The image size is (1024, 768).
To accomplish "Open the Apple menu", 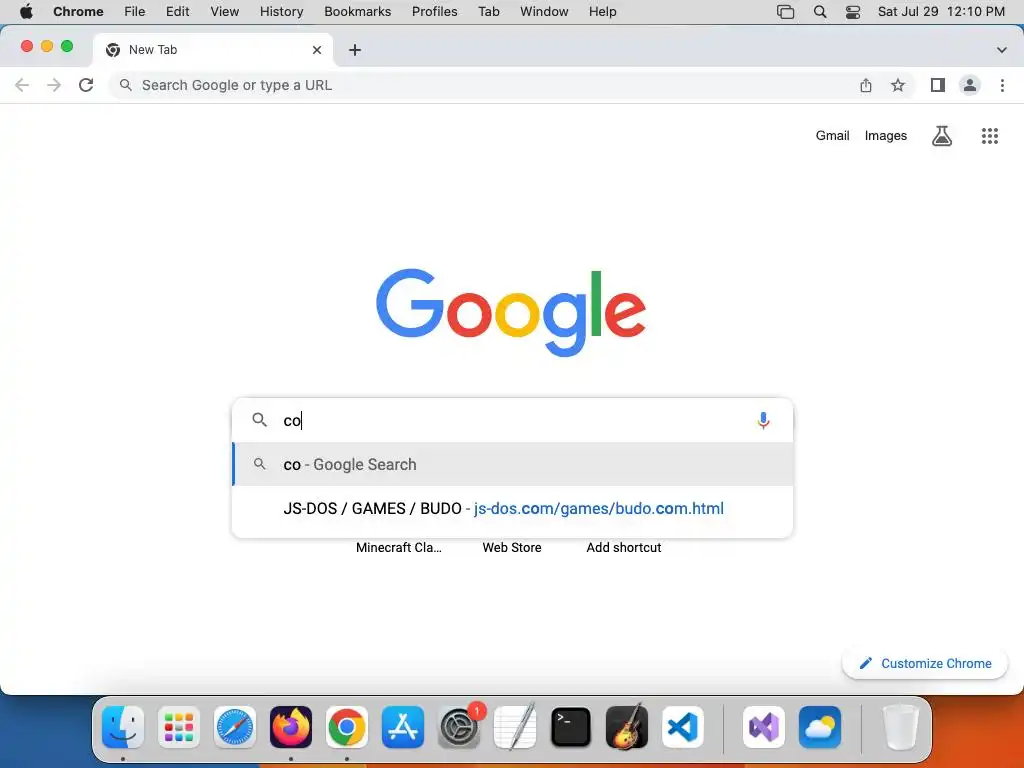I will point(26,12).
